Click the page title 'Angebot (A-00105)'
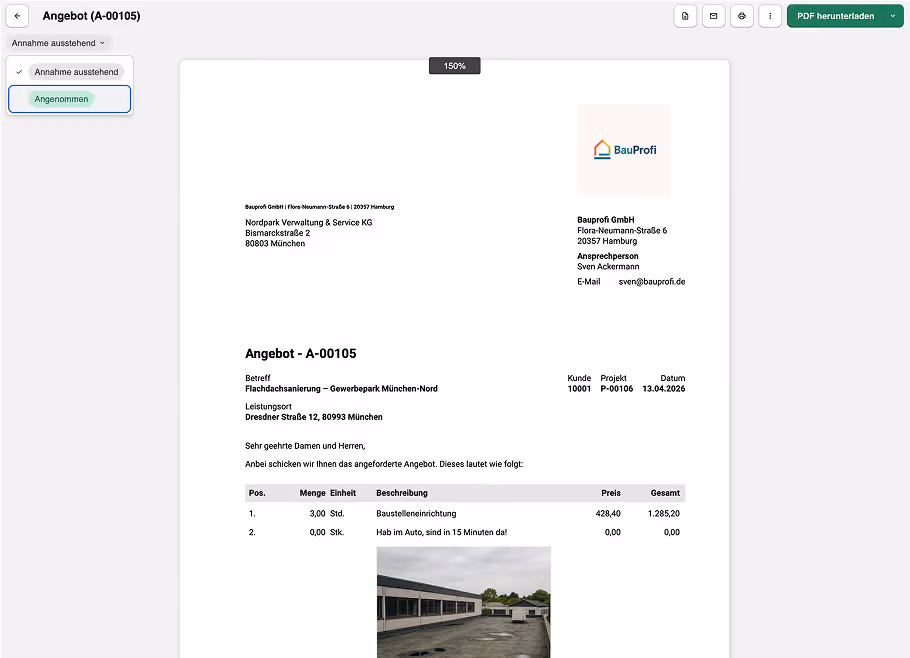Viewport: 910px width, 658px height. tap(91, 16)
